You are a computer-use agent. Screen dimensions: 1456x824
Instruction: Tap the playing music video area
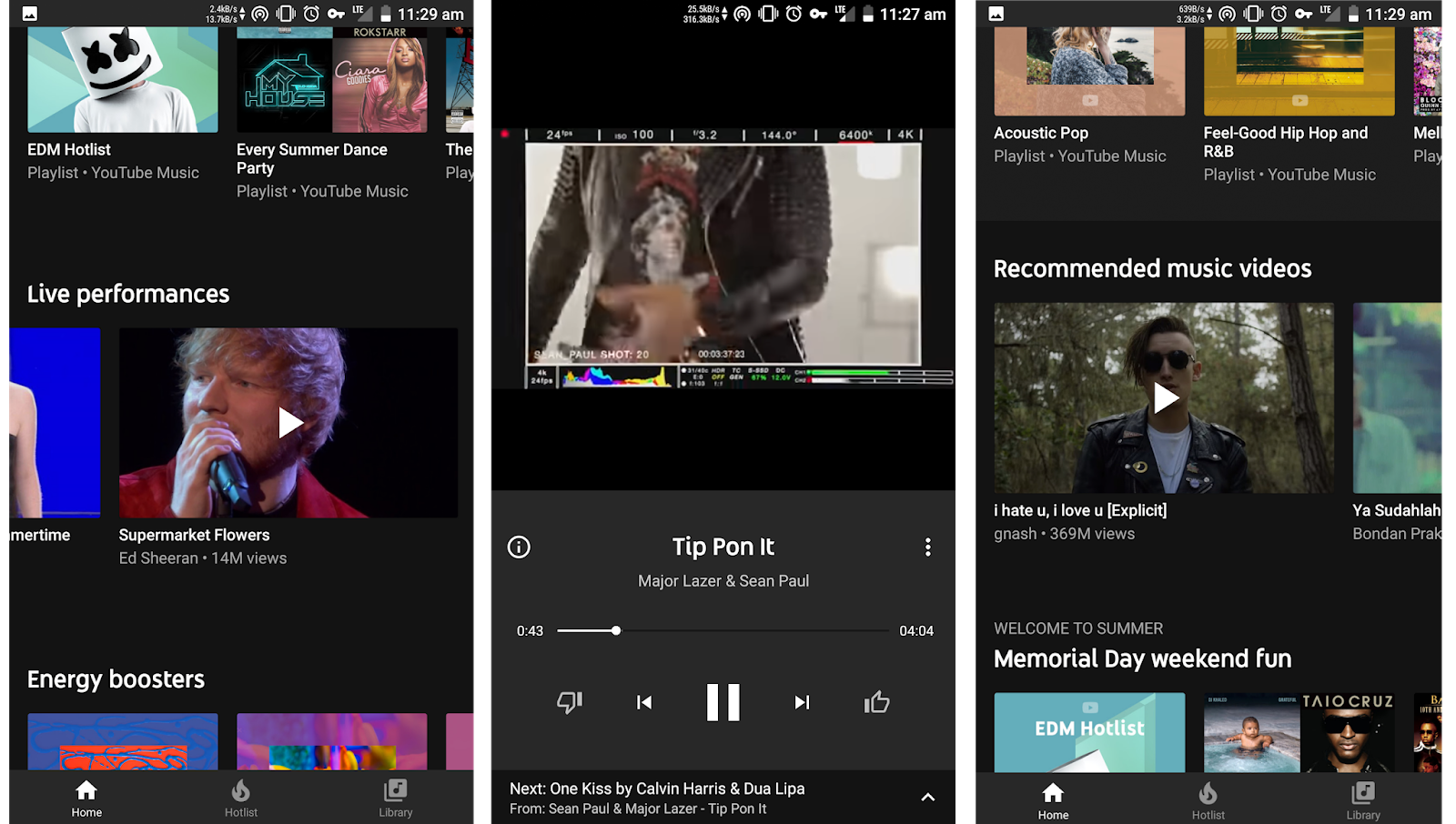723,257
